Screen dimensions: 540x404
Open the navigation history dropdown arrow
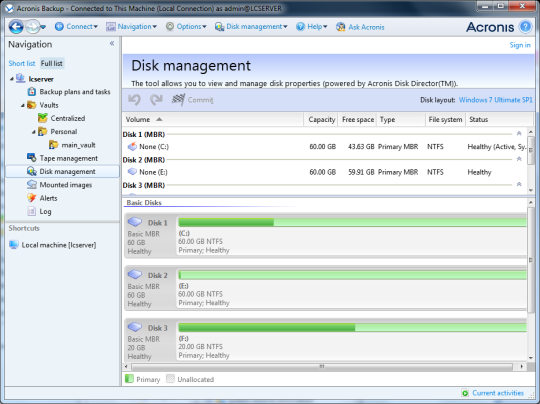tap(43, 27)
